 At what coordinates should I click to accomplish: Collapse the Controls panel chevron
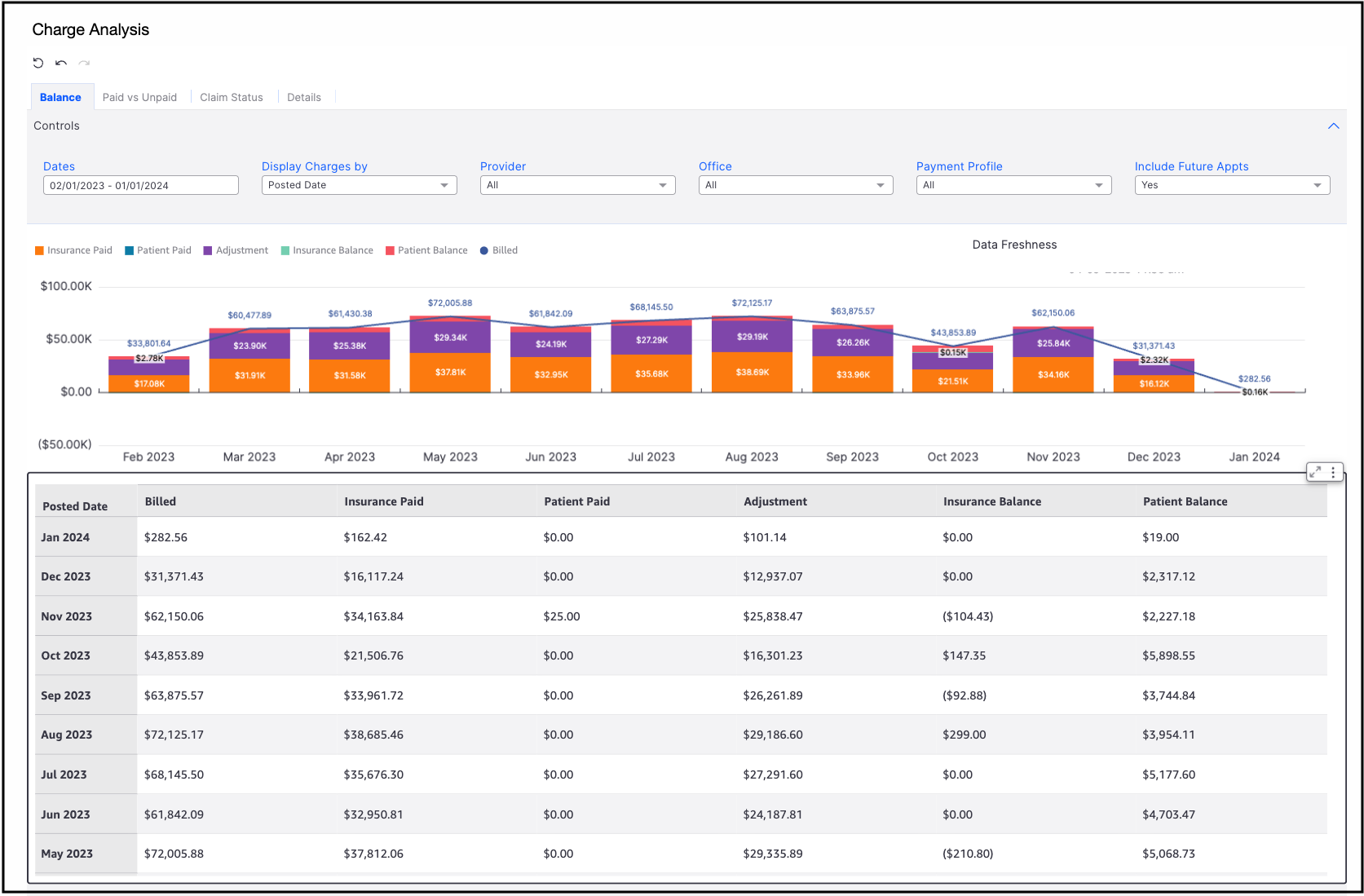click(1333, 126)
